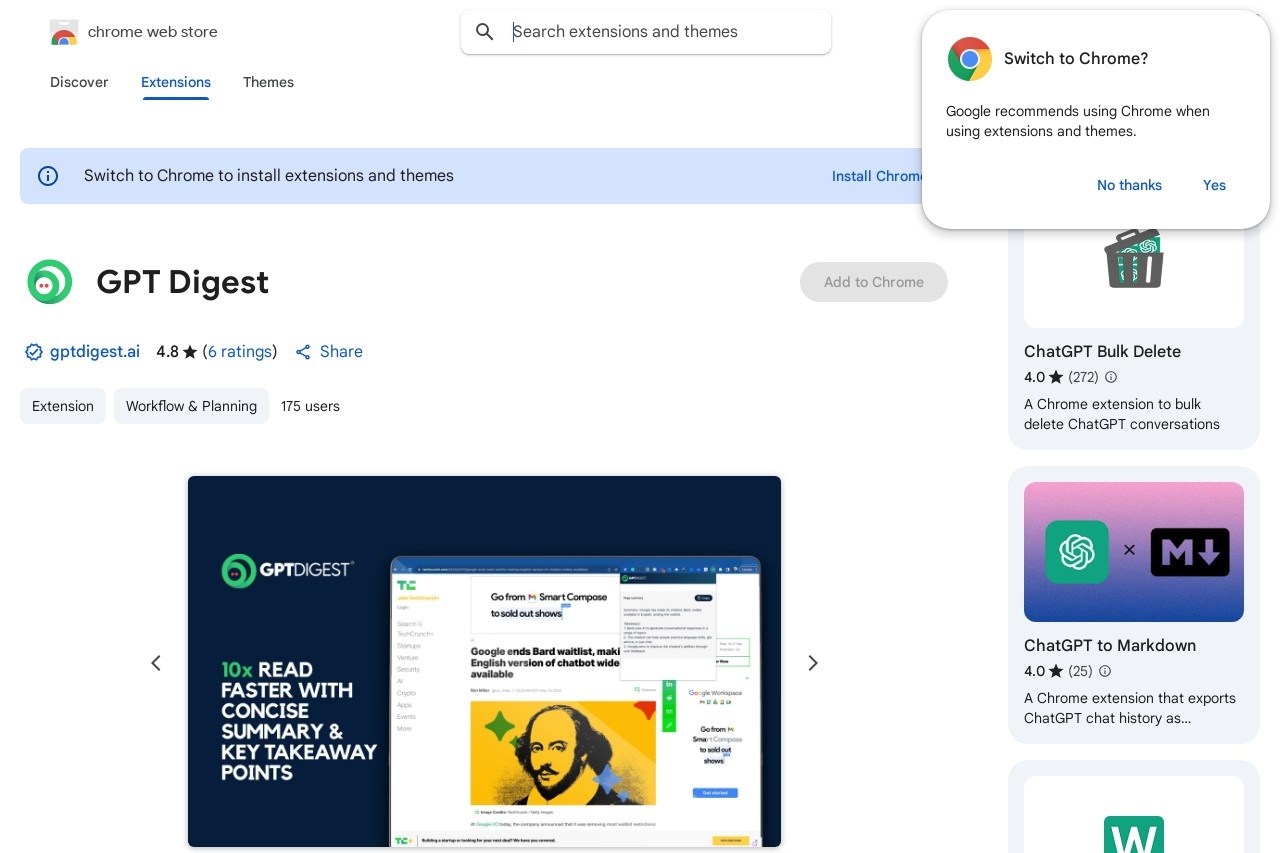The image size is (1280, 853).
Task: Click the share icon beside Share
Action: pos(303,352)
